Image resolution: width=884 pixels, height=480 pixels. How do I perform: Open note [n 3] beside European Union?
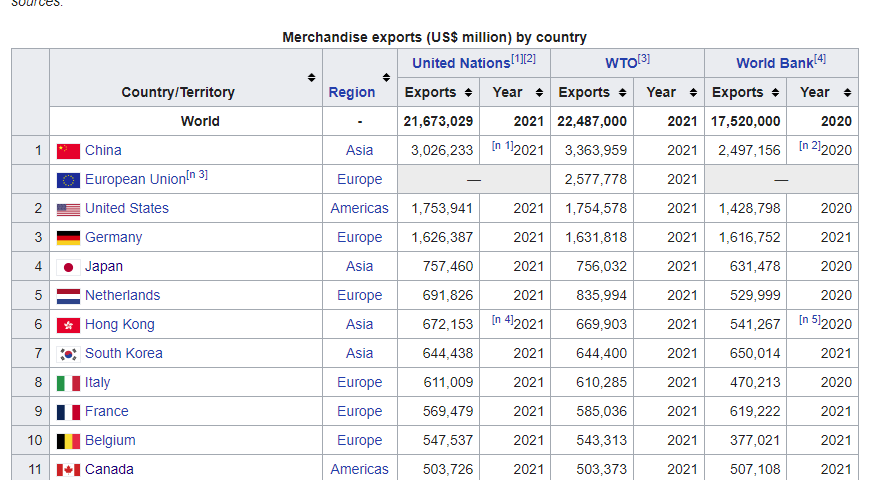[x=197, y=175]
